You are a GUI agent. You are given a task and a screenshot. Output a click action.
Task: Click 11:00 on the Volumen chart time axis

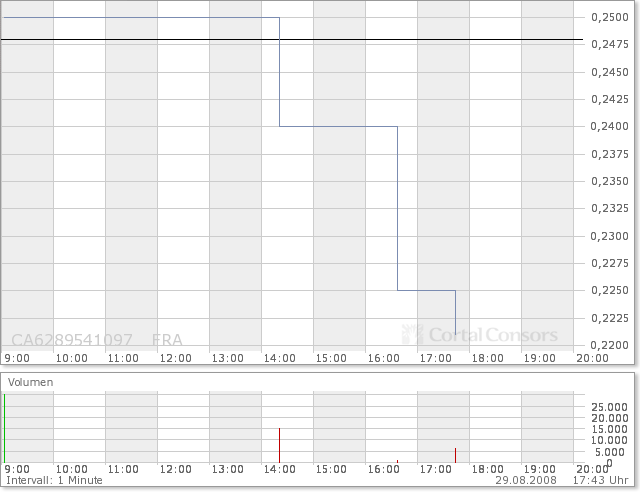123,470
